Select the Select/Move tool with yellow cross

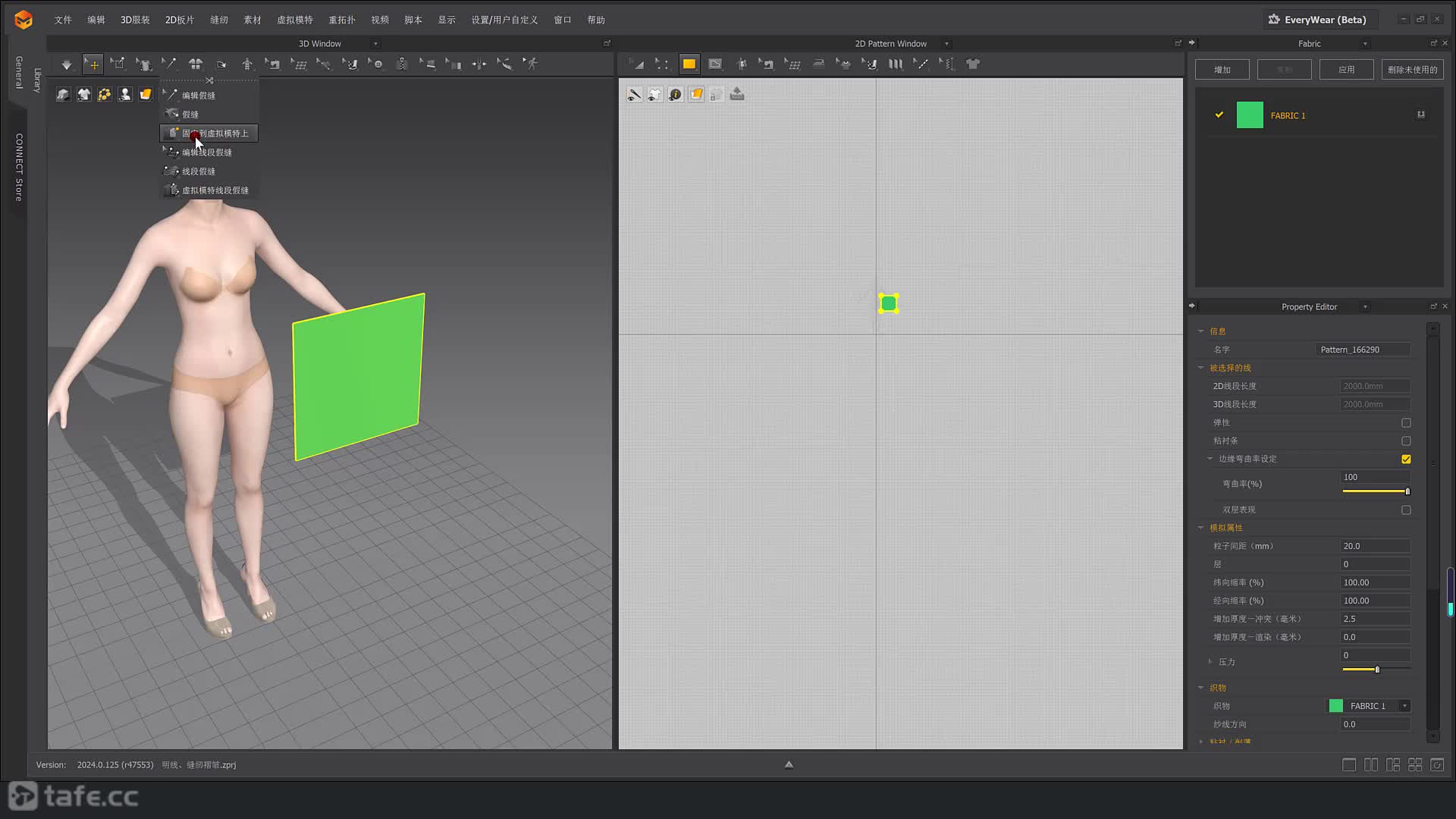[93, 64]
